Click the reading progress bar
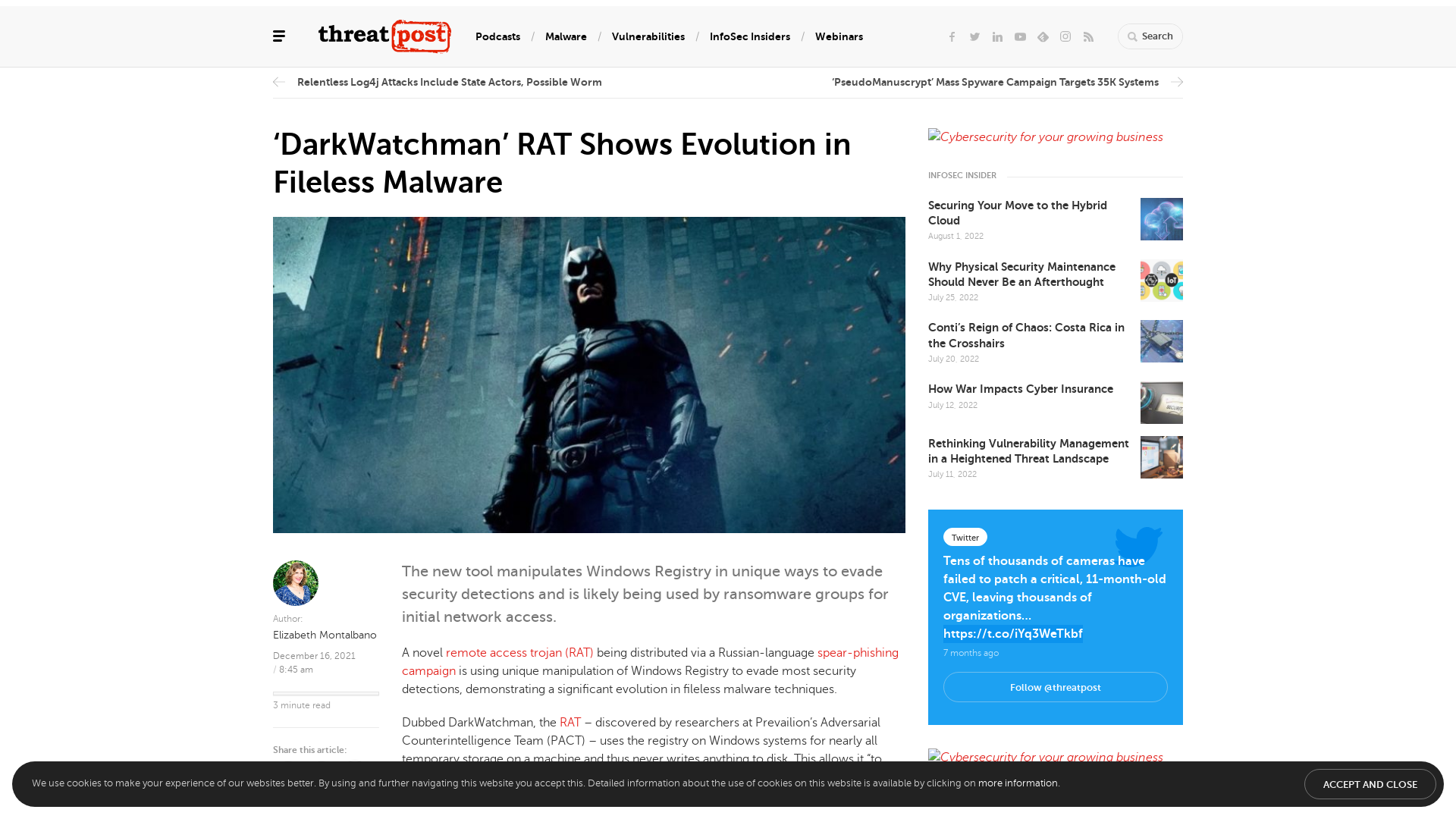 pyautogui.click(x=326, y=693)
